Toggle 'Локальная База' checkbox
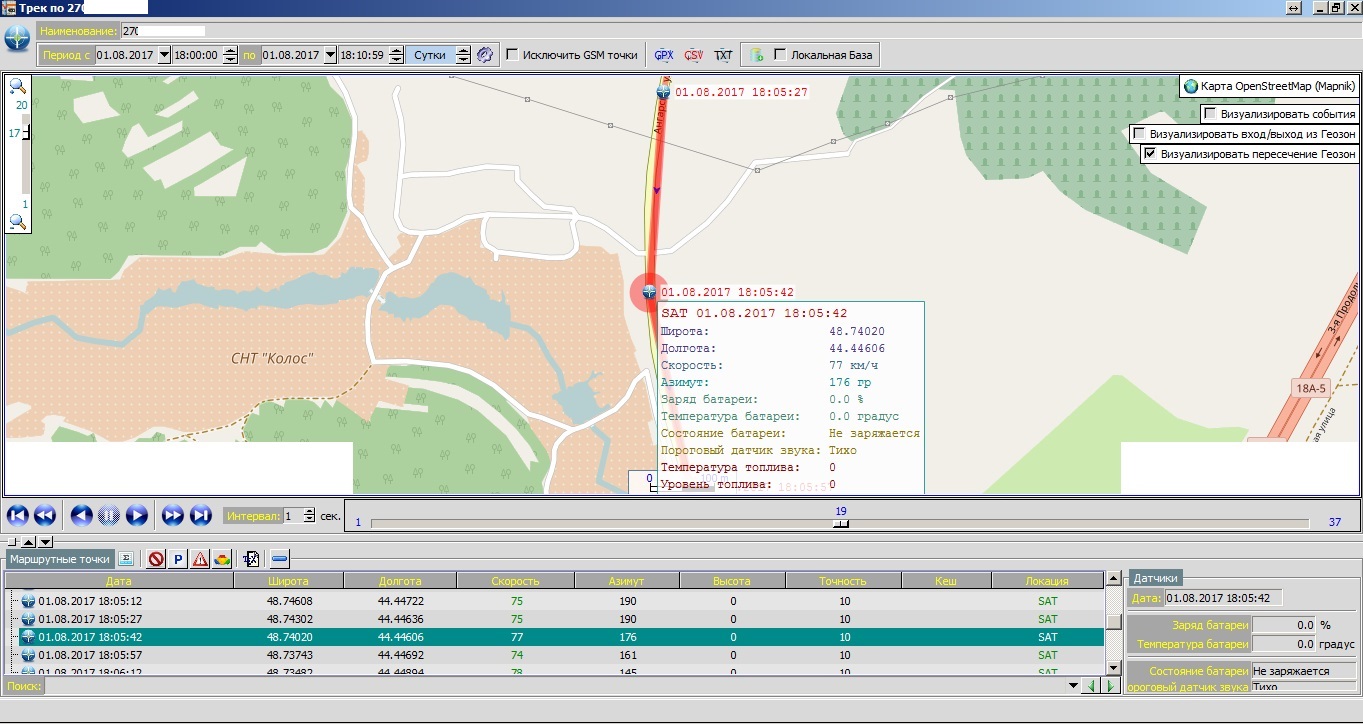This screenshot has height=725, width=1363. (780, 55)
